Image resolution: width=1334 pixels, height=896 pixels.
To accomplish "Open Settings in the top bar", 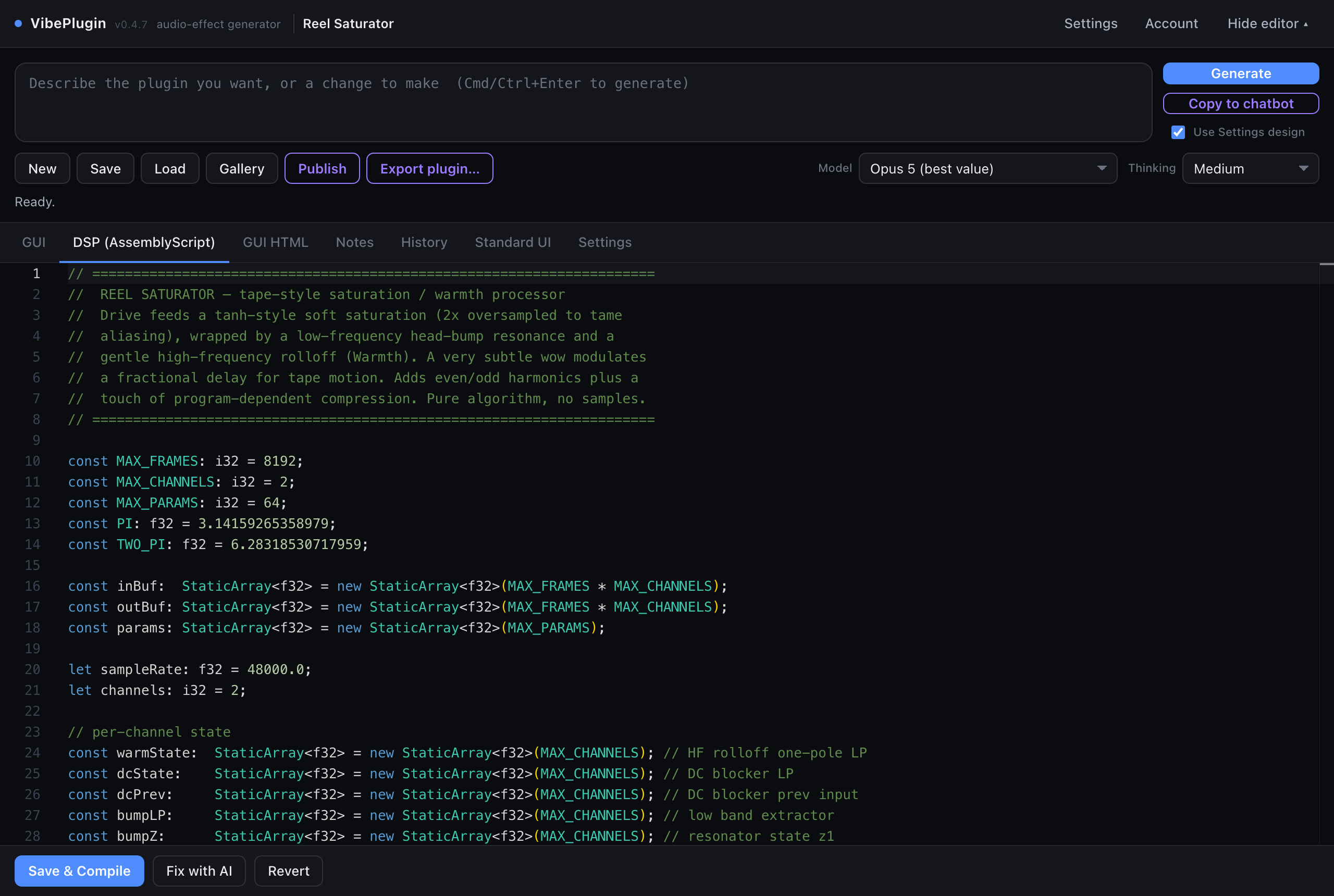I will tap(1091, 23).
